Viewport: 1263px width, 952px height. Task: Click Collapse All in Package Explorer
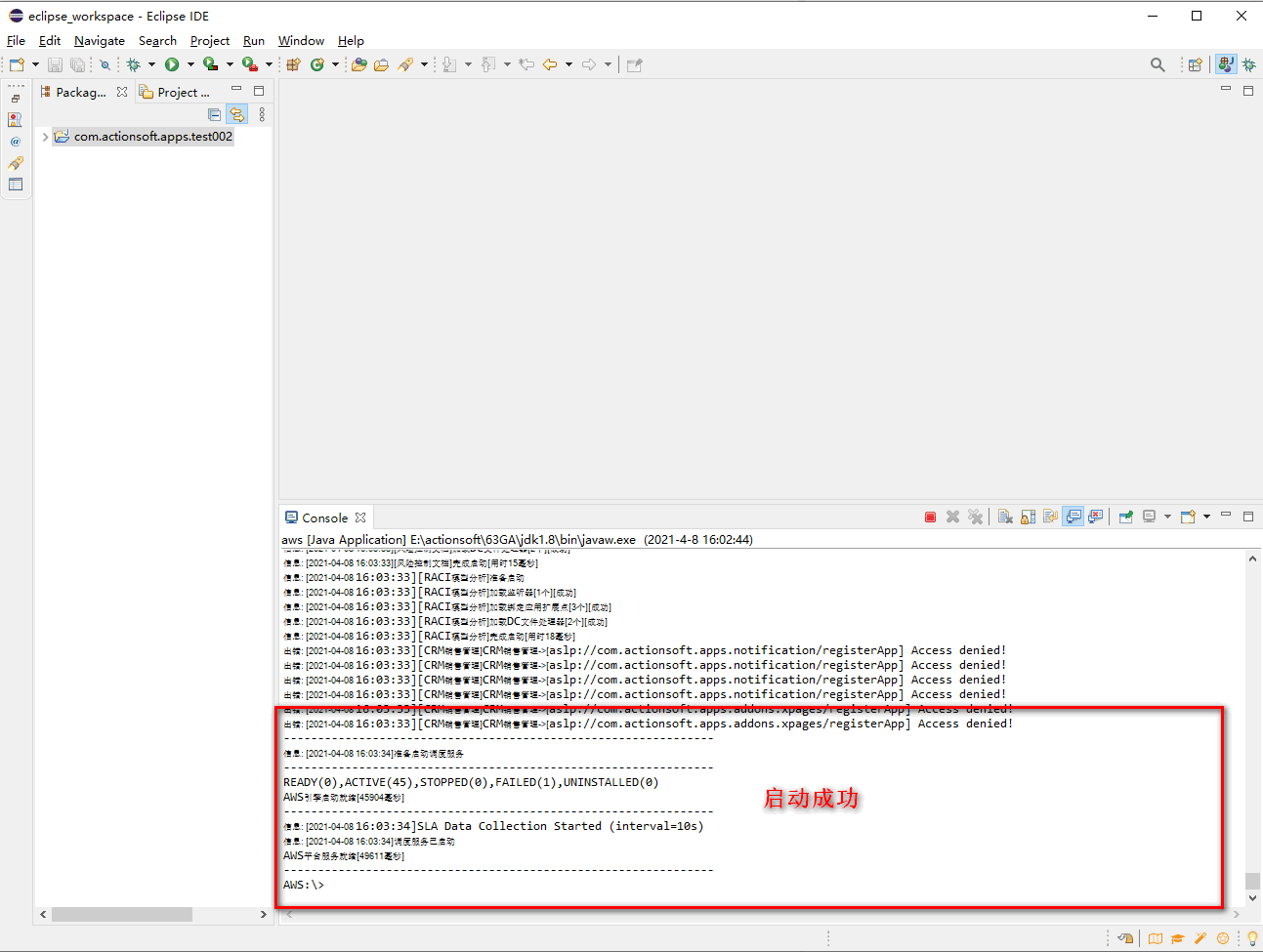215,114
